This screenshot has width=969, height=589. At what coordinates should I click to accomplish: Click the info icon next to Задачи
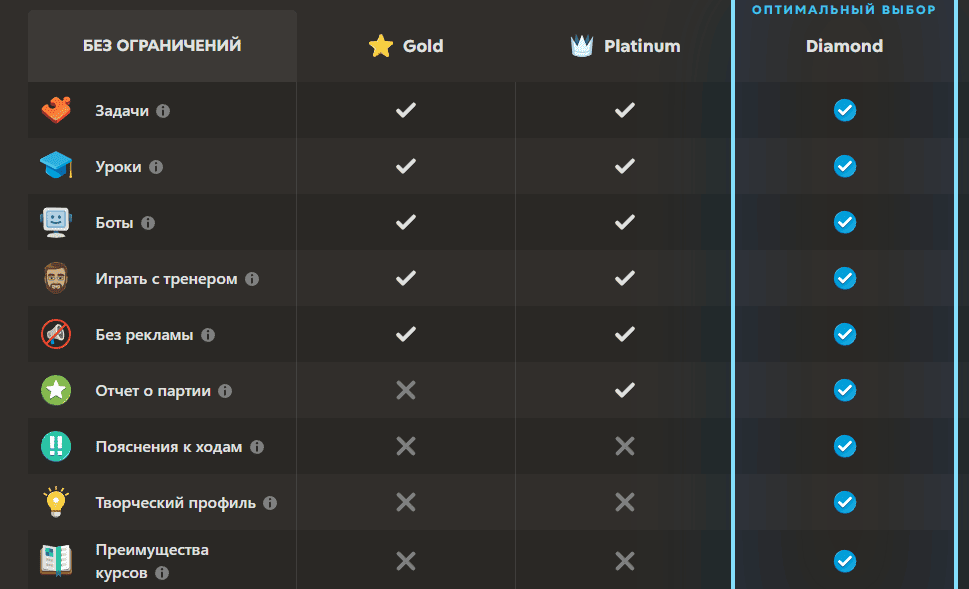pyautogui.click(x=163, y=111)
